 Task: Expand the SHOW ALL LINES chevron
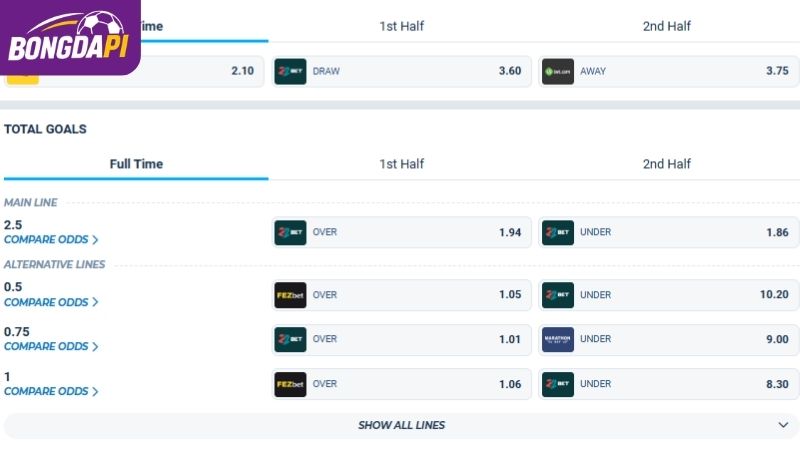(x=783, y=425)
